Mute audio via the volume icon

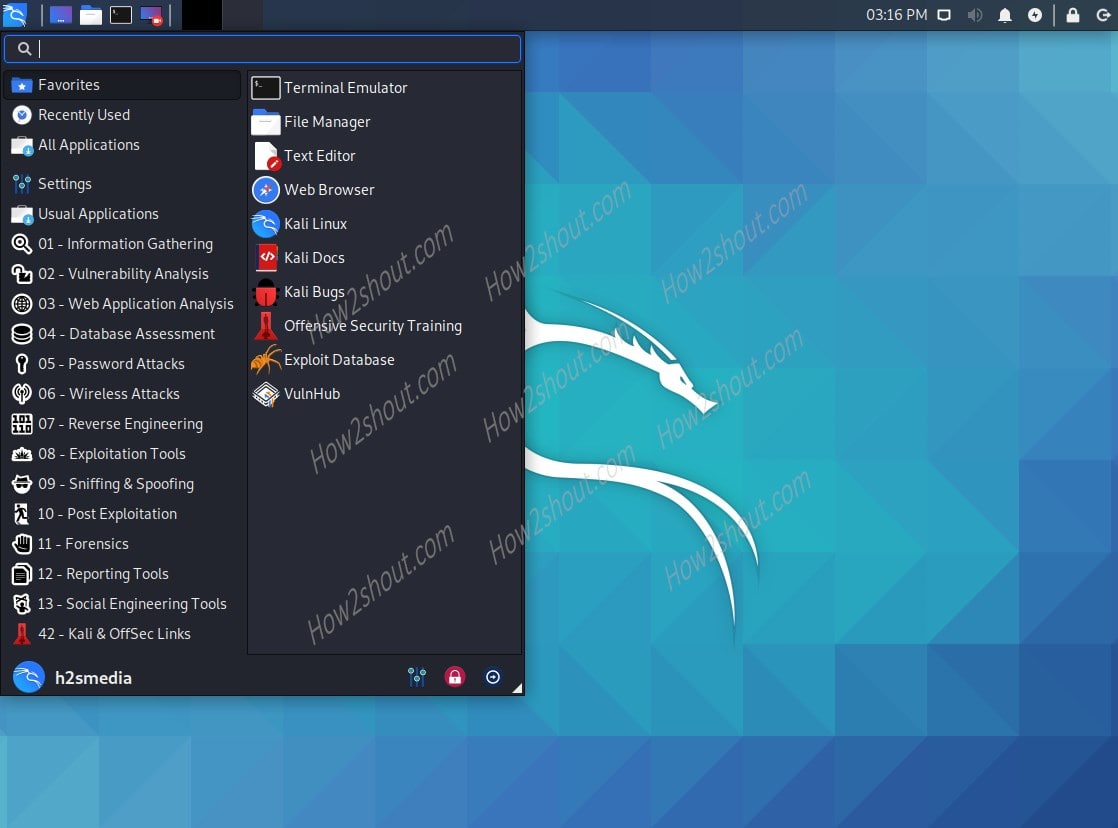click(975, 15)
